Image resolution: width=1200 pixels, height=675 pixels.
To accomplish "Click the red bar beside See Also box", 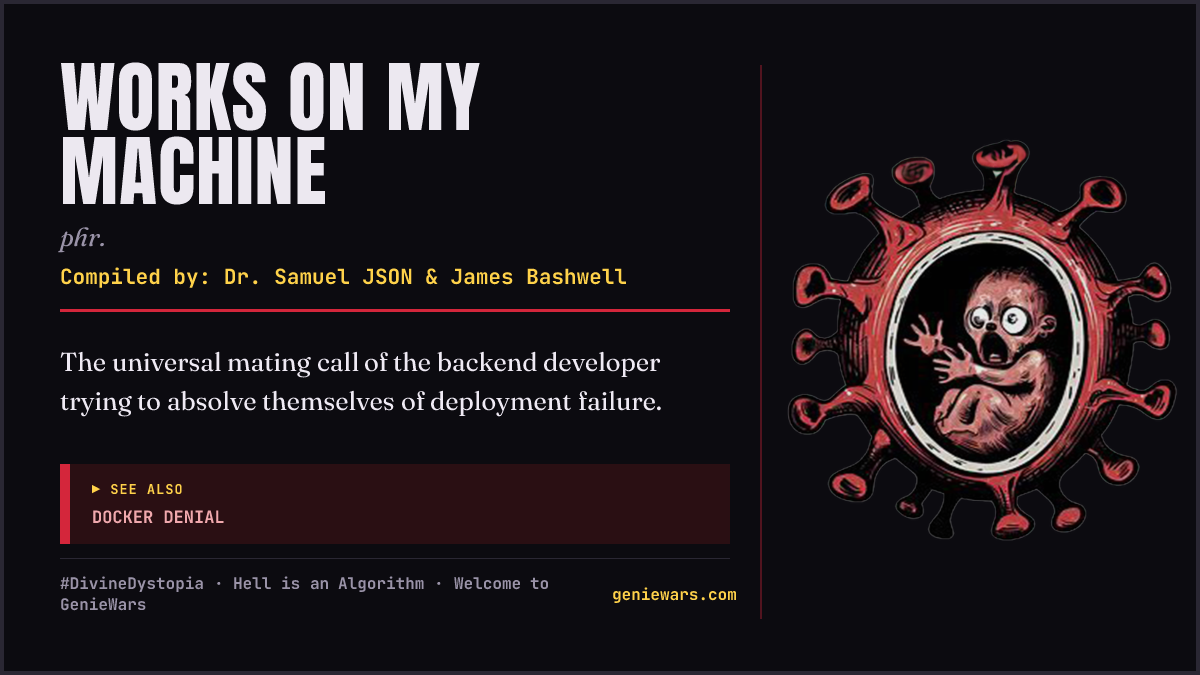I will [x=65, y=504].
